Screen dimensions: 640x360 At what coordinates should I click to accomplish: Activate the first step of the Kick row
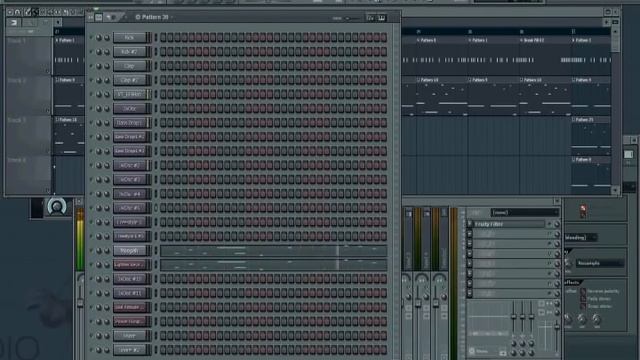[x=163, y=38]
